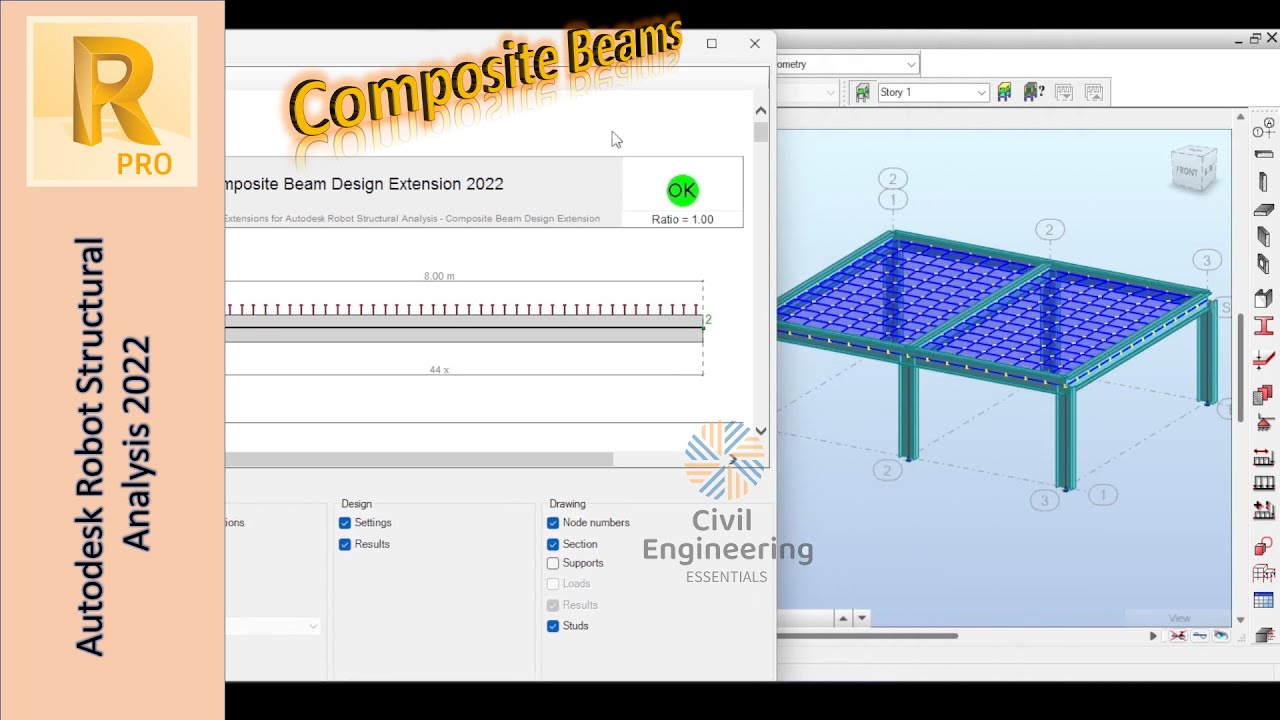The width and height of the screenshot is (1280, 720).
Task: Click the thickness definition icon in right toolbar
Action: (x=1264, y=359)
